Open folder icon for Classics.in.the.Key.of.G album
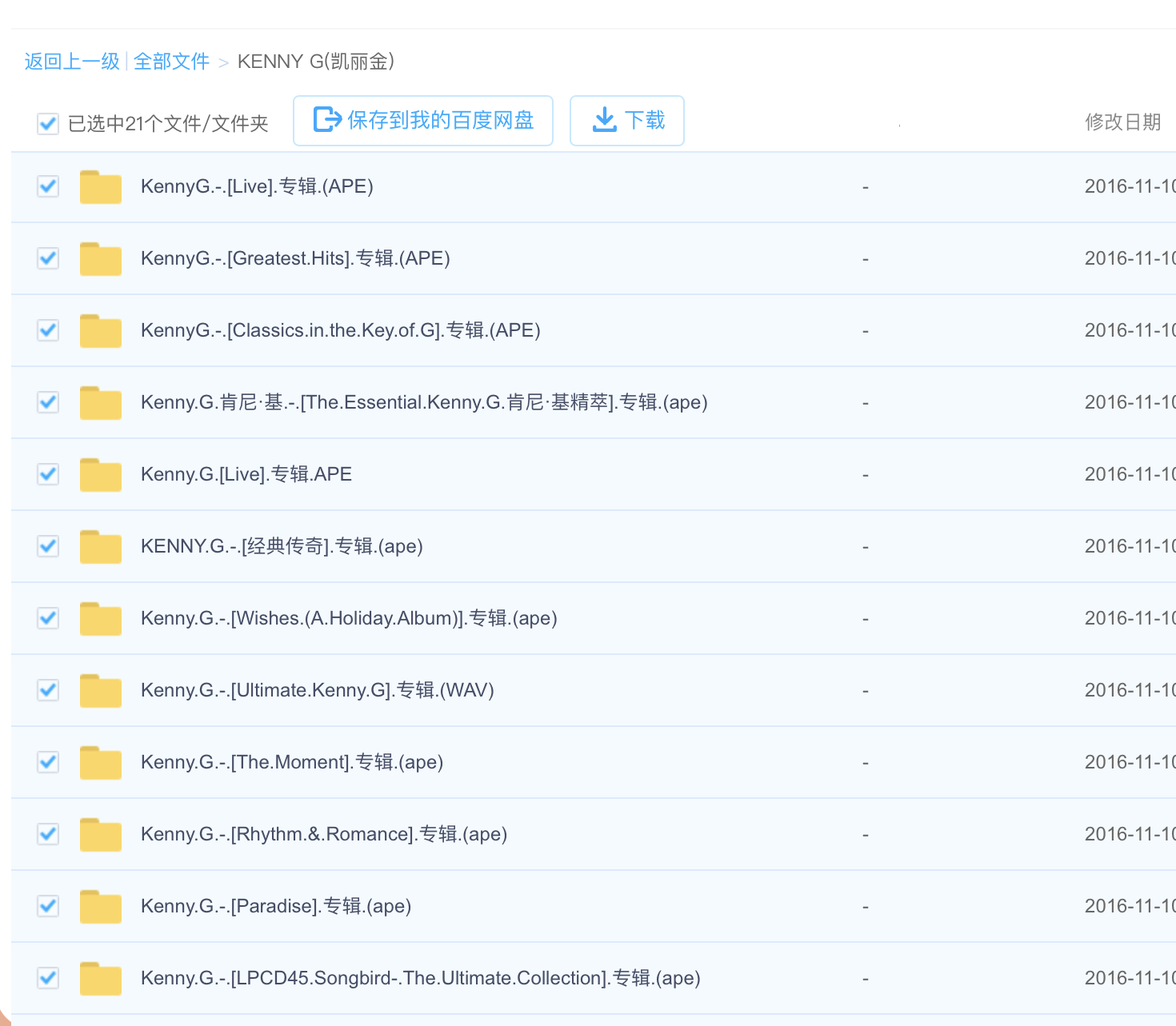The image size is (1176, 1026). point(101,331)
